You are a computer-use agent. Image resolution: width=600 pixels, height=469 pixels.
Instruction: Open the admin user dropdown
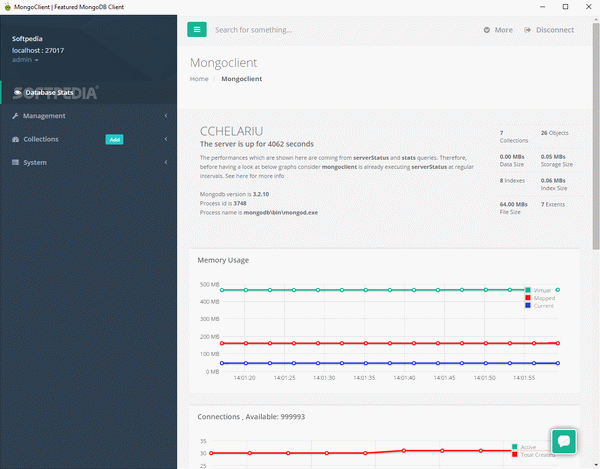click(x=26, y=60)
